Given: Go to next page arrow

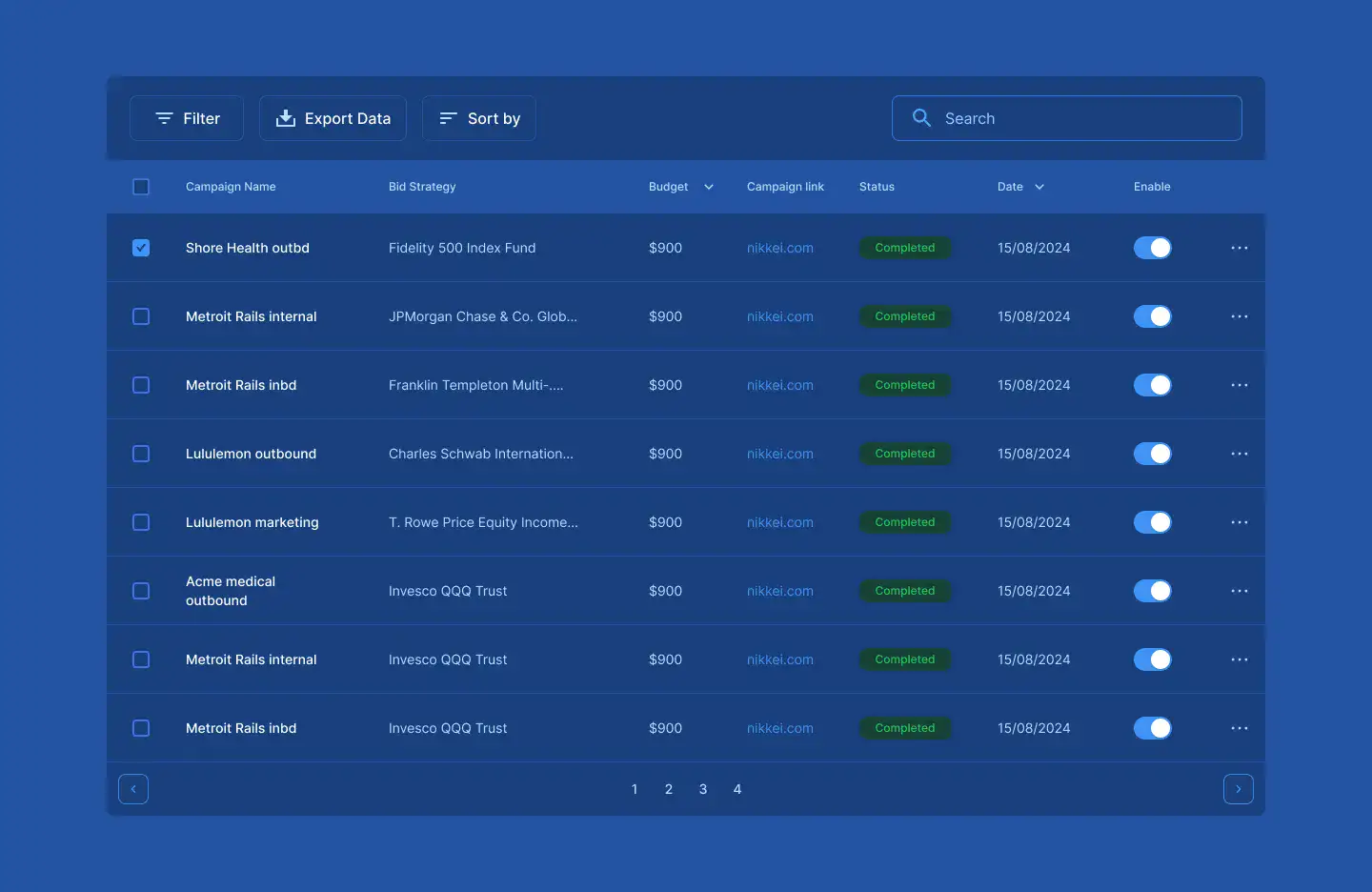Looking at the screenshot, I should (x=1239, y=789).
